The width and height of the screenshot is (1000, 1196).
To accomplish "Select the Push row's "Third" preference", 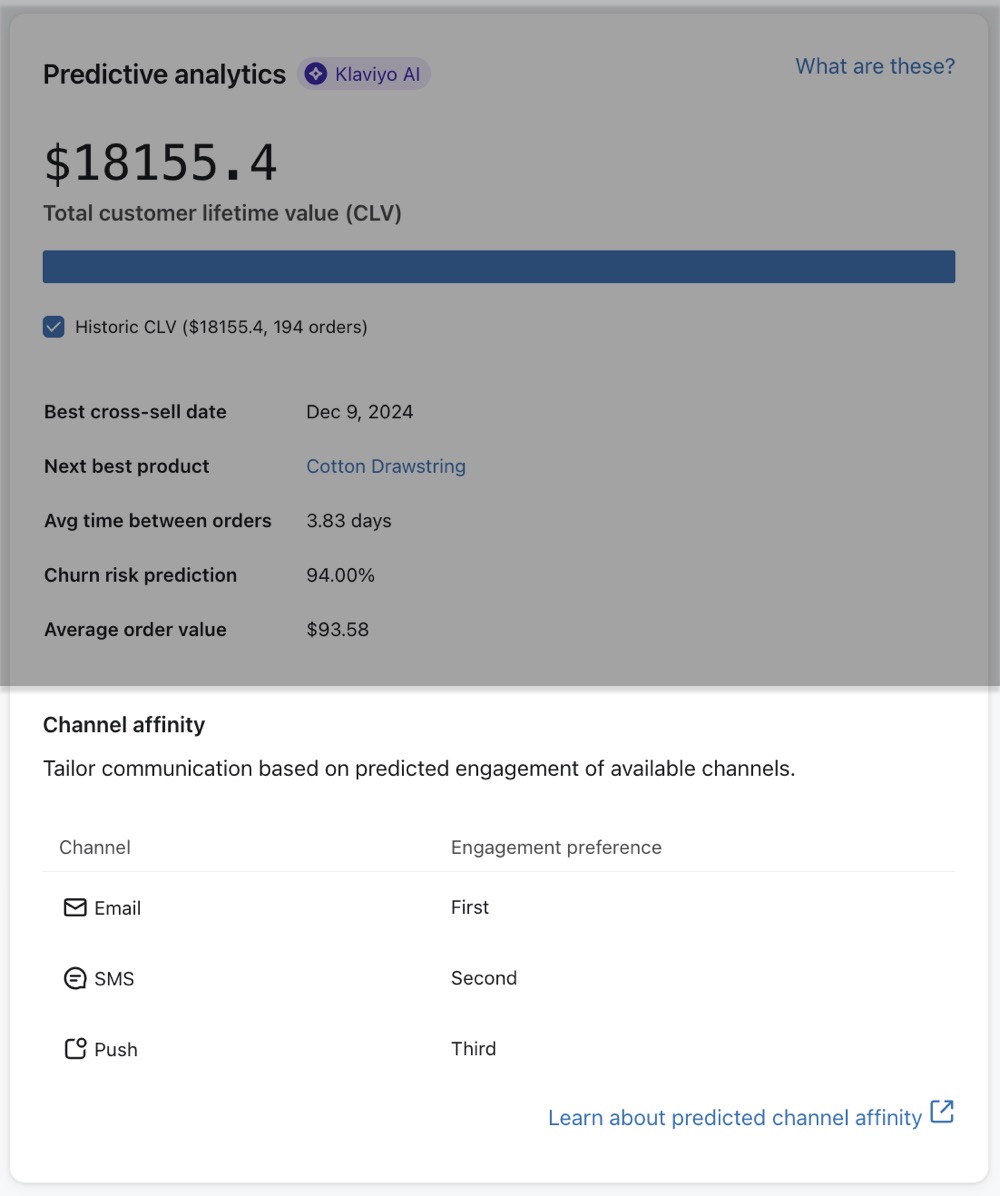I will [473, 1048].
